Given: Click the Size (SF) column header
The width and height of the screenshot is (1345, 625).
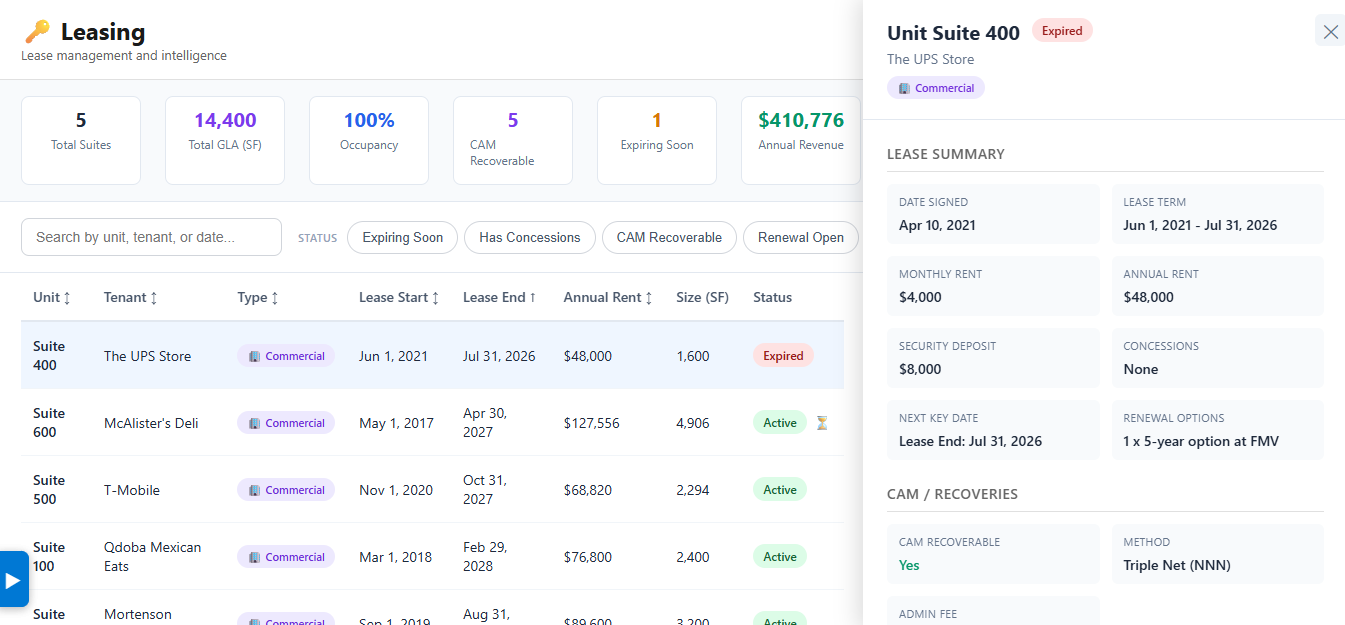Looking at the screenshot, I should [x=702, y=297].
